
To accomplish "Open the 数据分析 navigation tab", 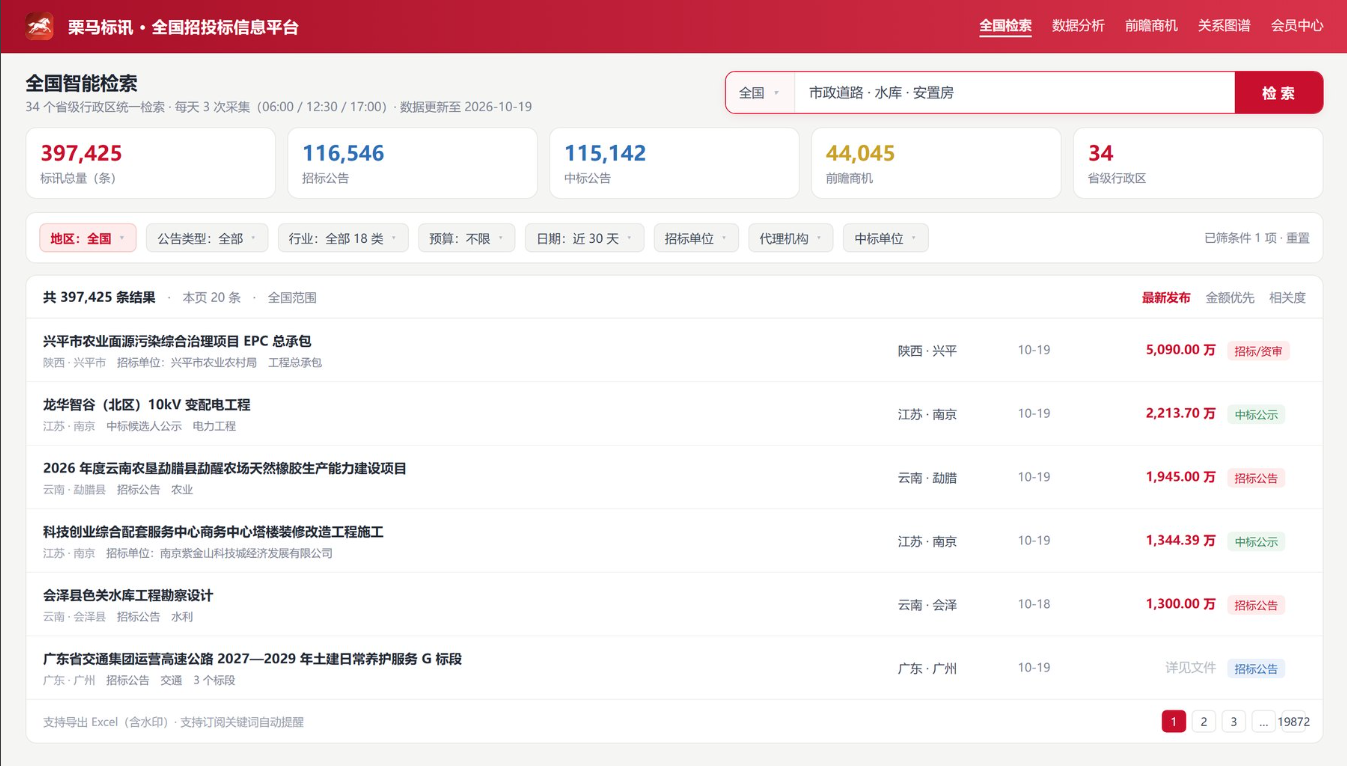I will point(1078,26).
